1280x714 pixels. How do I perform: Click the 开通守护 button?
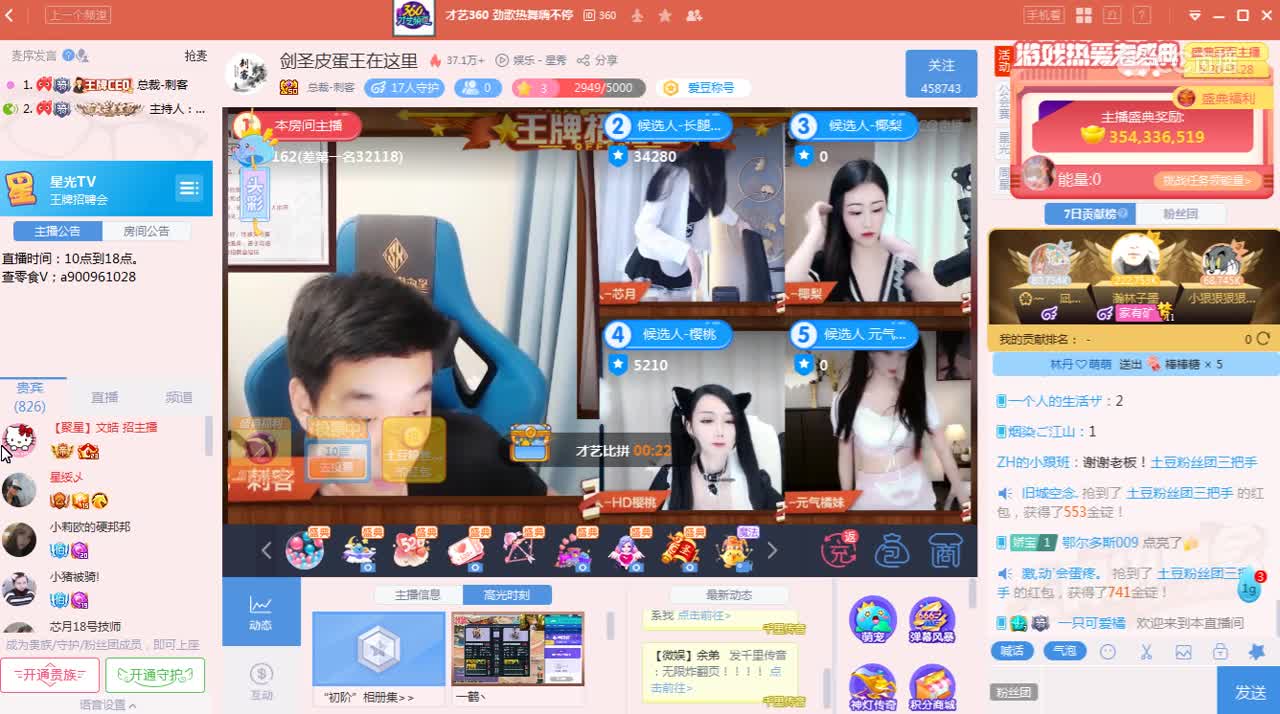[x=155, y=675]
